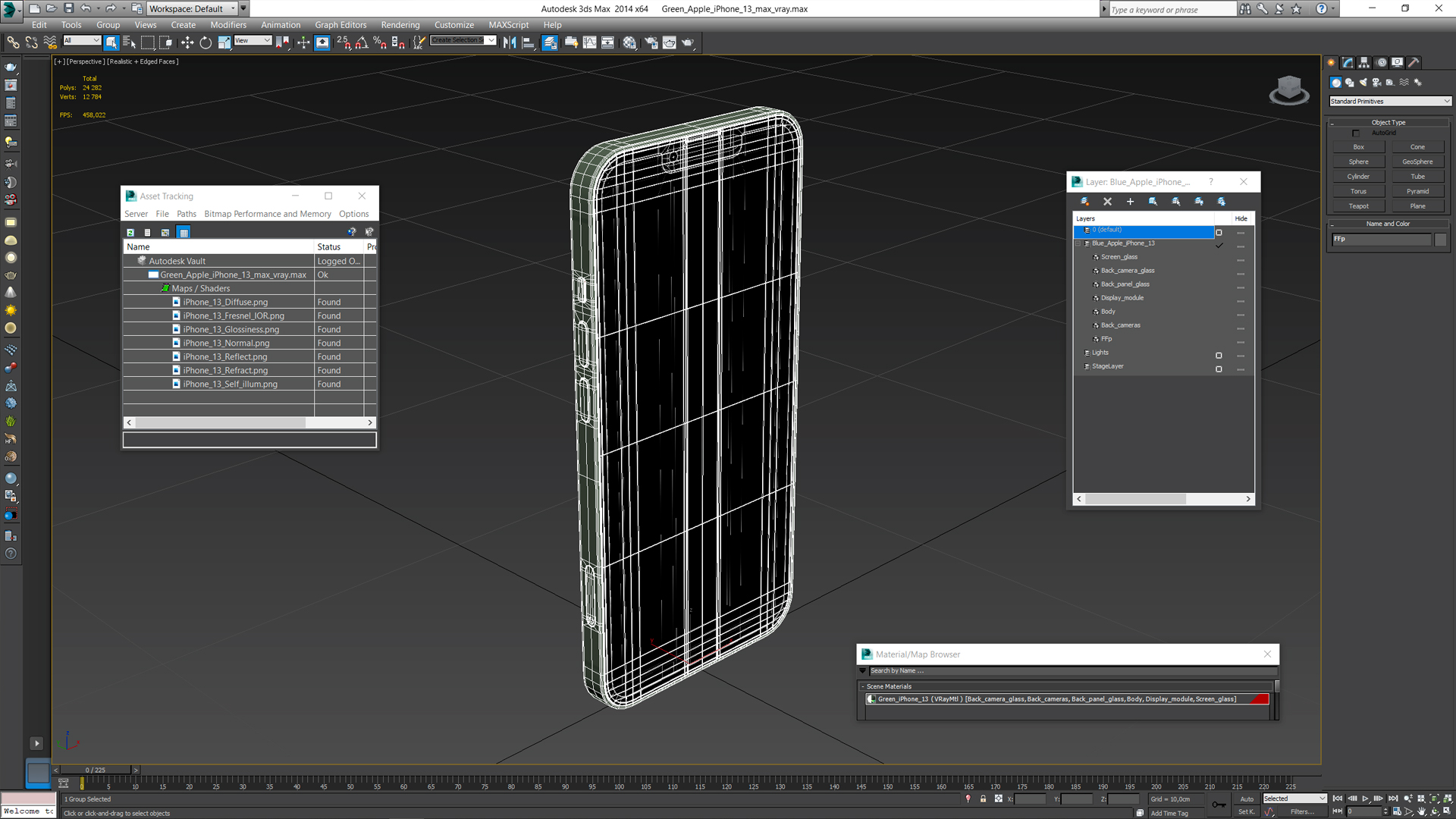This screenshot has width=1456, height=819.
Task: Click Undo arrow in quick access toolbar
Action: pyautogui.click(x=86, y=8)
